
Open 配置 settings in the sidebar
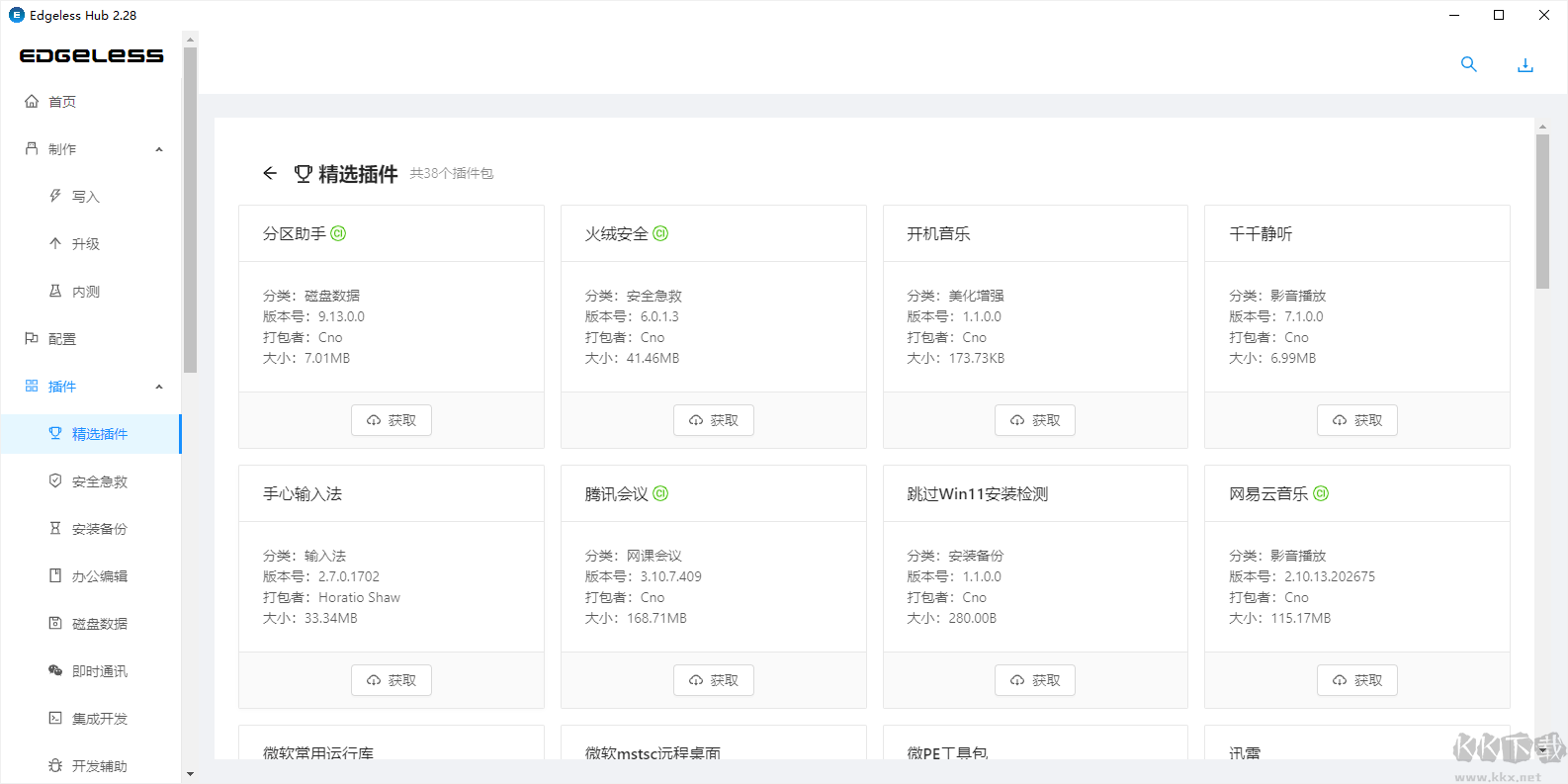tap(62, 339)
